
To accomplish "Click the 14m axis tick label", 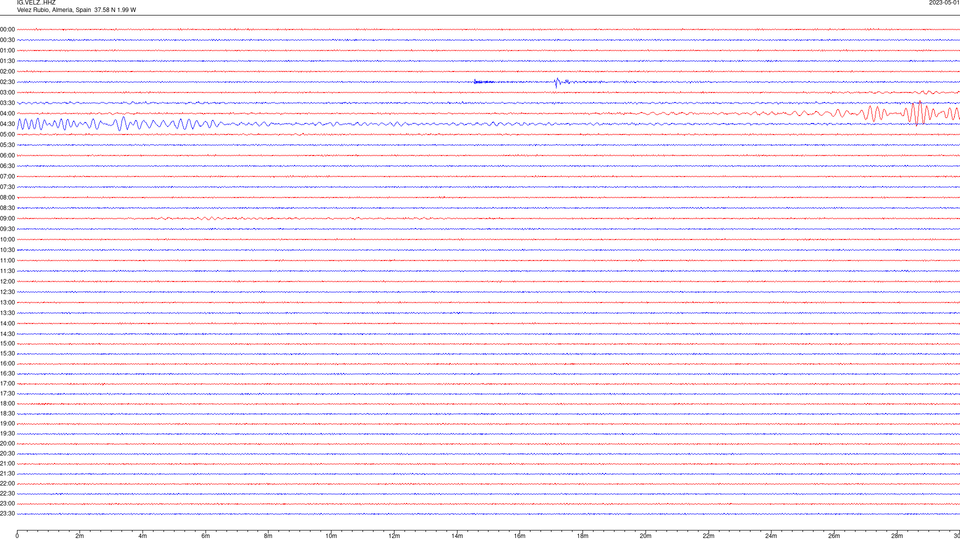I will coord(457,536).
